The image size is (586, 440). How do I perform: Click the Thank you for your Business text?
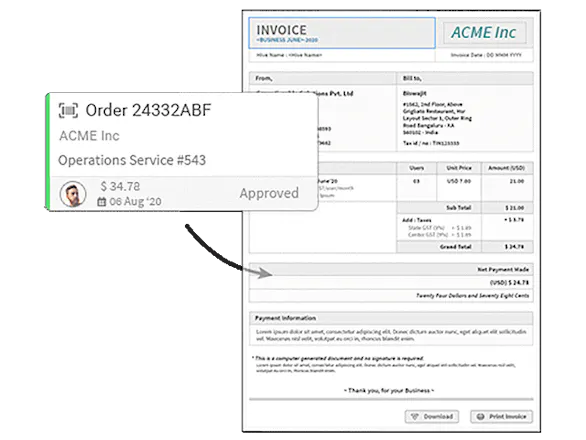tap(389, 391)
